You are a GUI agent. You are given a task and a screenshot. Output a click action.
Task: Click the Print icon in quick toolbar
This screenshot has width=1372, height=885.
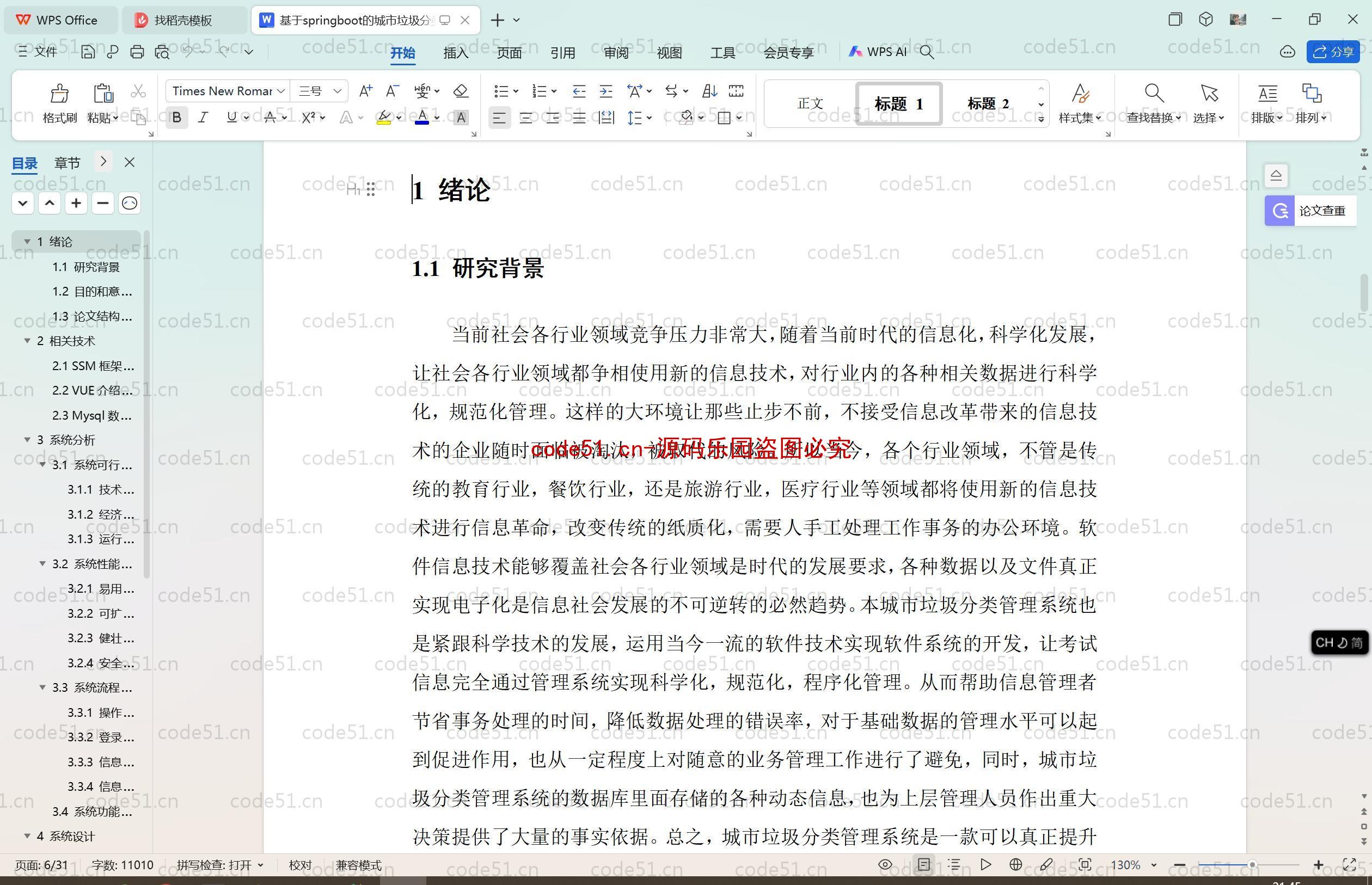[137, 52]
